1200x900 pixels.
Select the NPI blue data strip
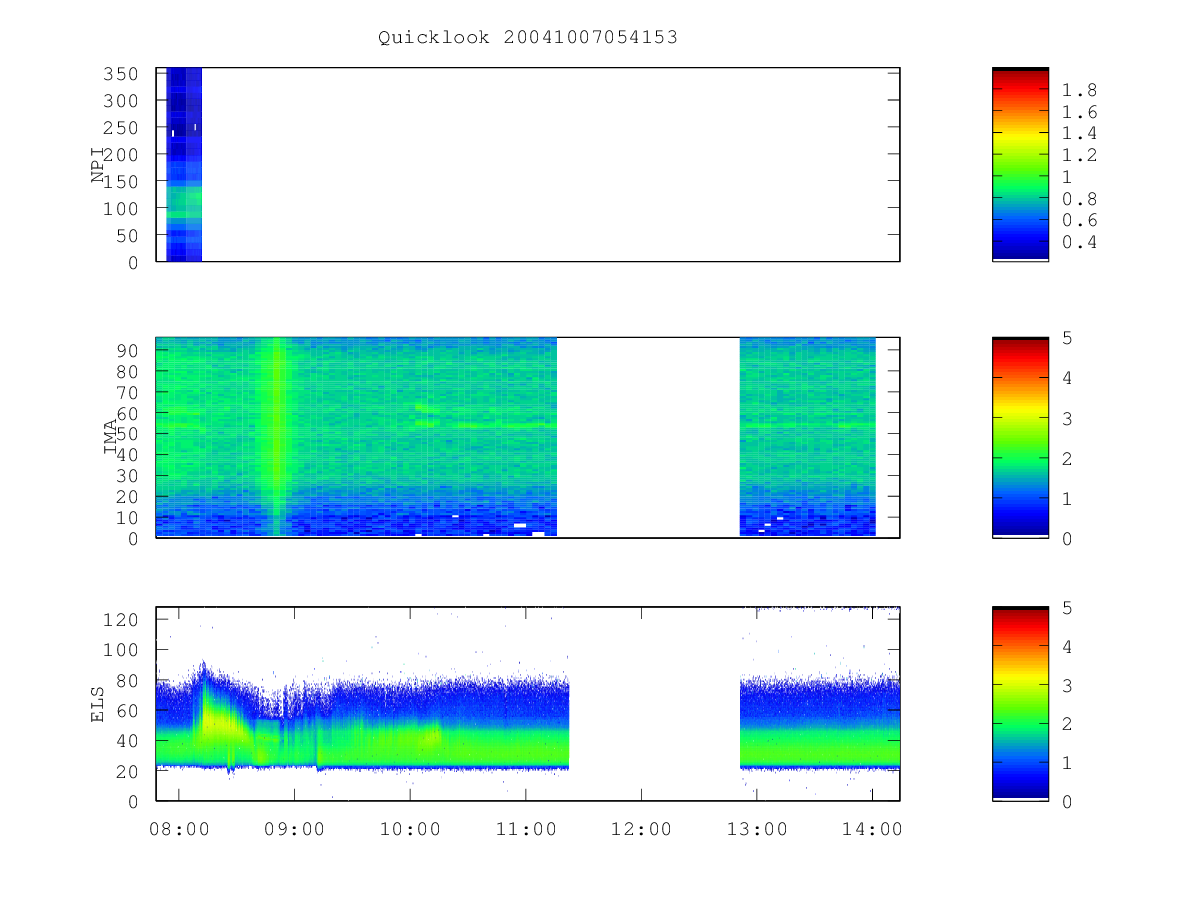184,165
